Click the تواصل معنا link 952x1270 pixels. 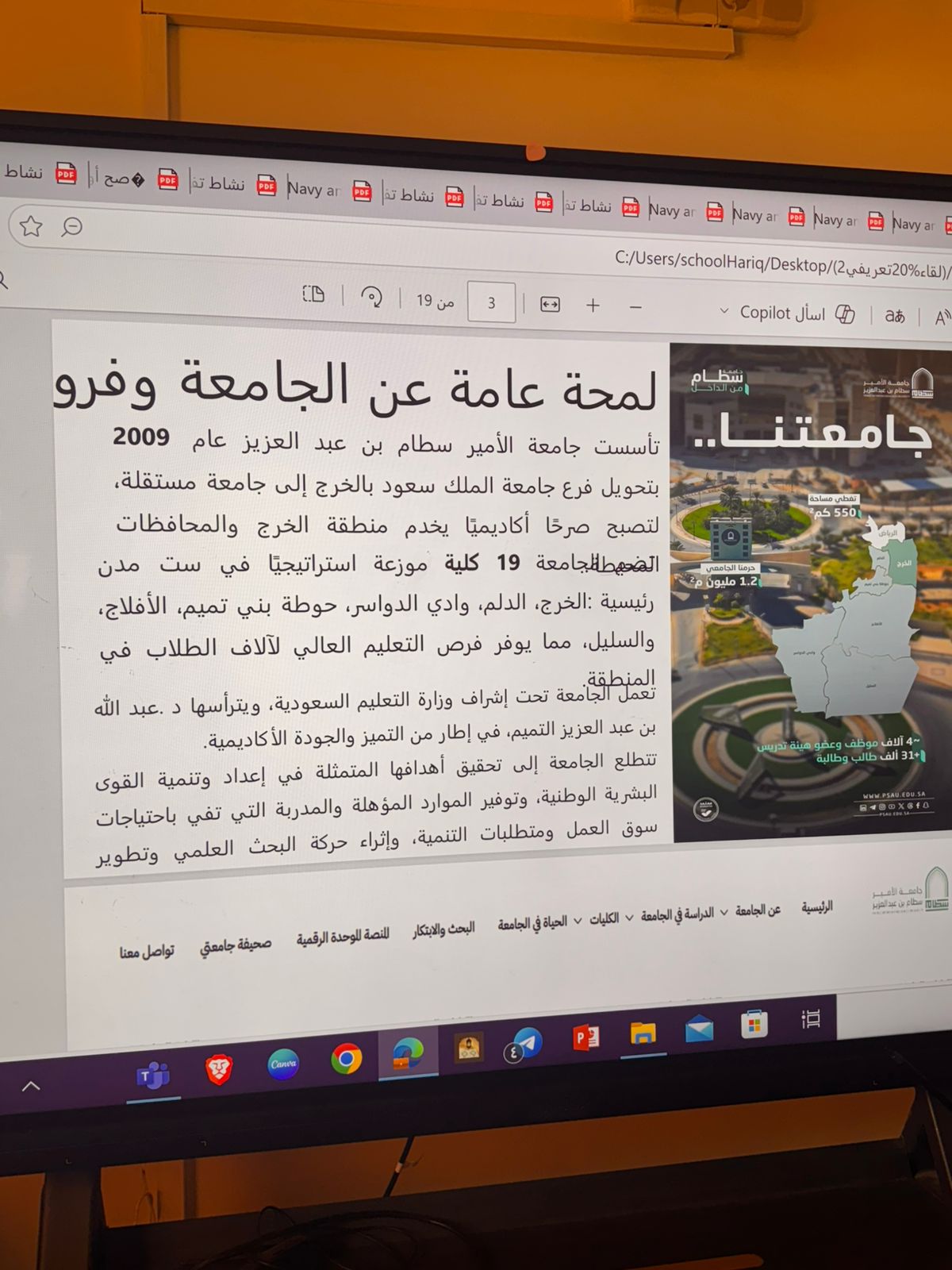pyautogui.click(x=147, y=951)
